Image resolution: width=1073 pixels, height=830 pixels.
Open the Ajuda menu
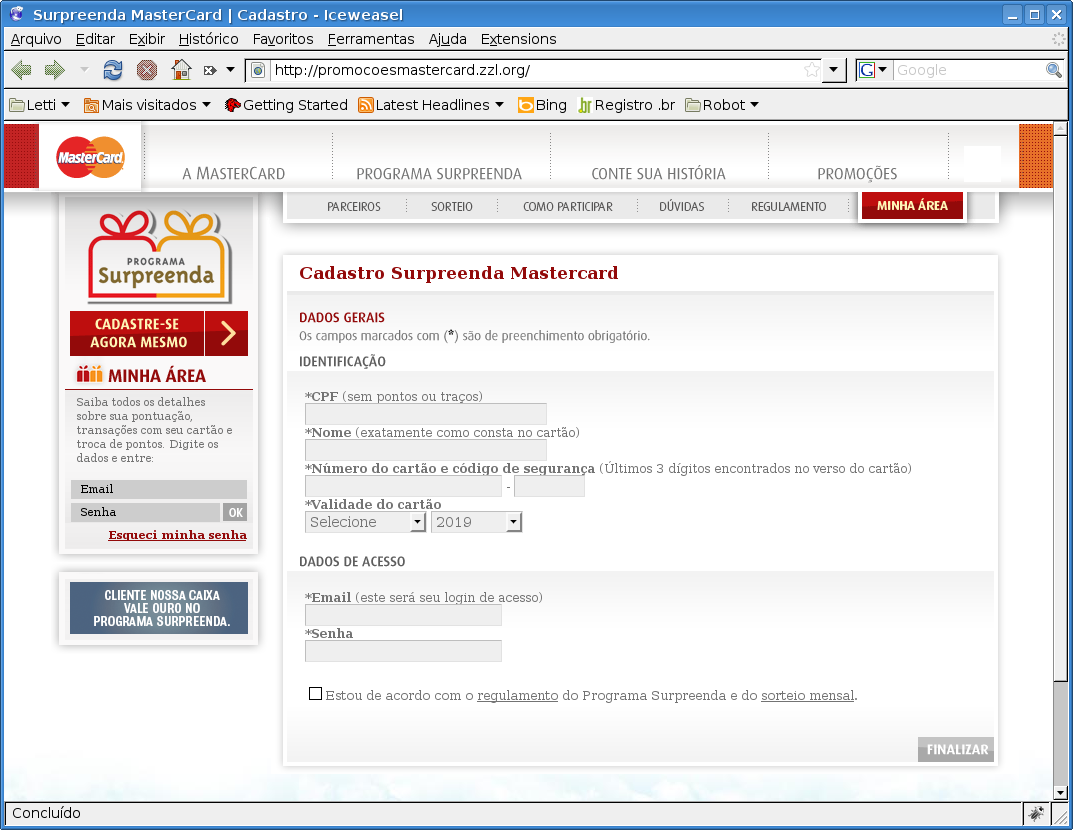coord(448,39)
